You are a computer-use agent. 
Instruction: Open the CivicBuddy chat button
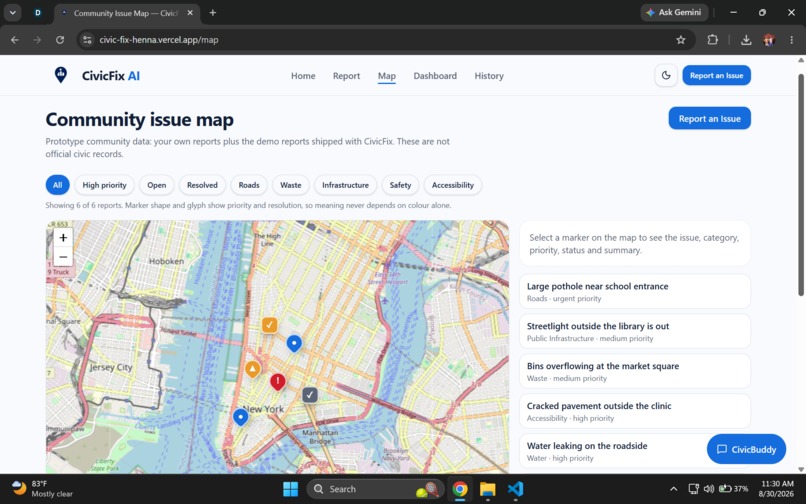[x=746, y=449]
